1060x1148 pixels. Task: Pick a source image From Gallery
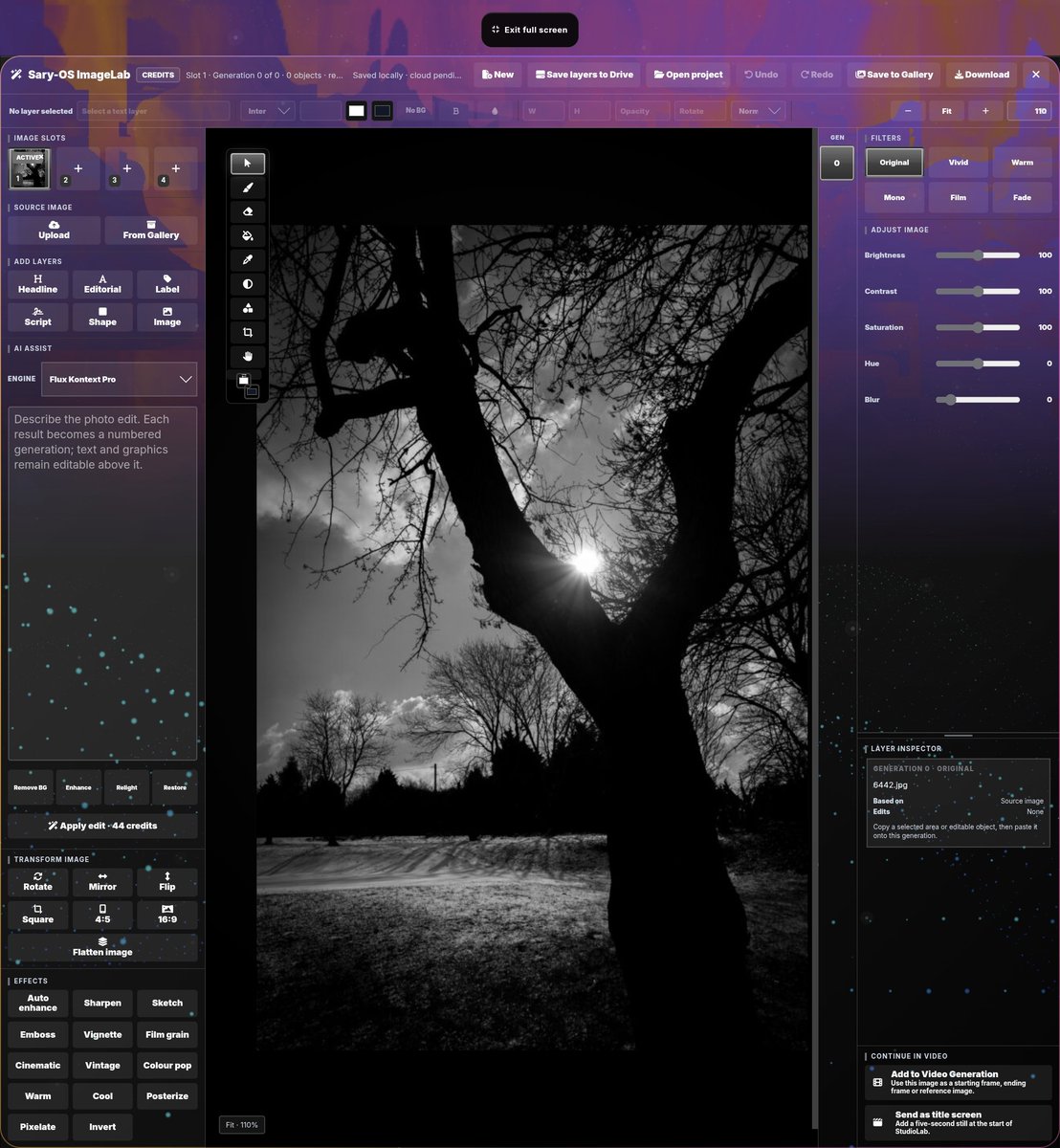[151, 231]
